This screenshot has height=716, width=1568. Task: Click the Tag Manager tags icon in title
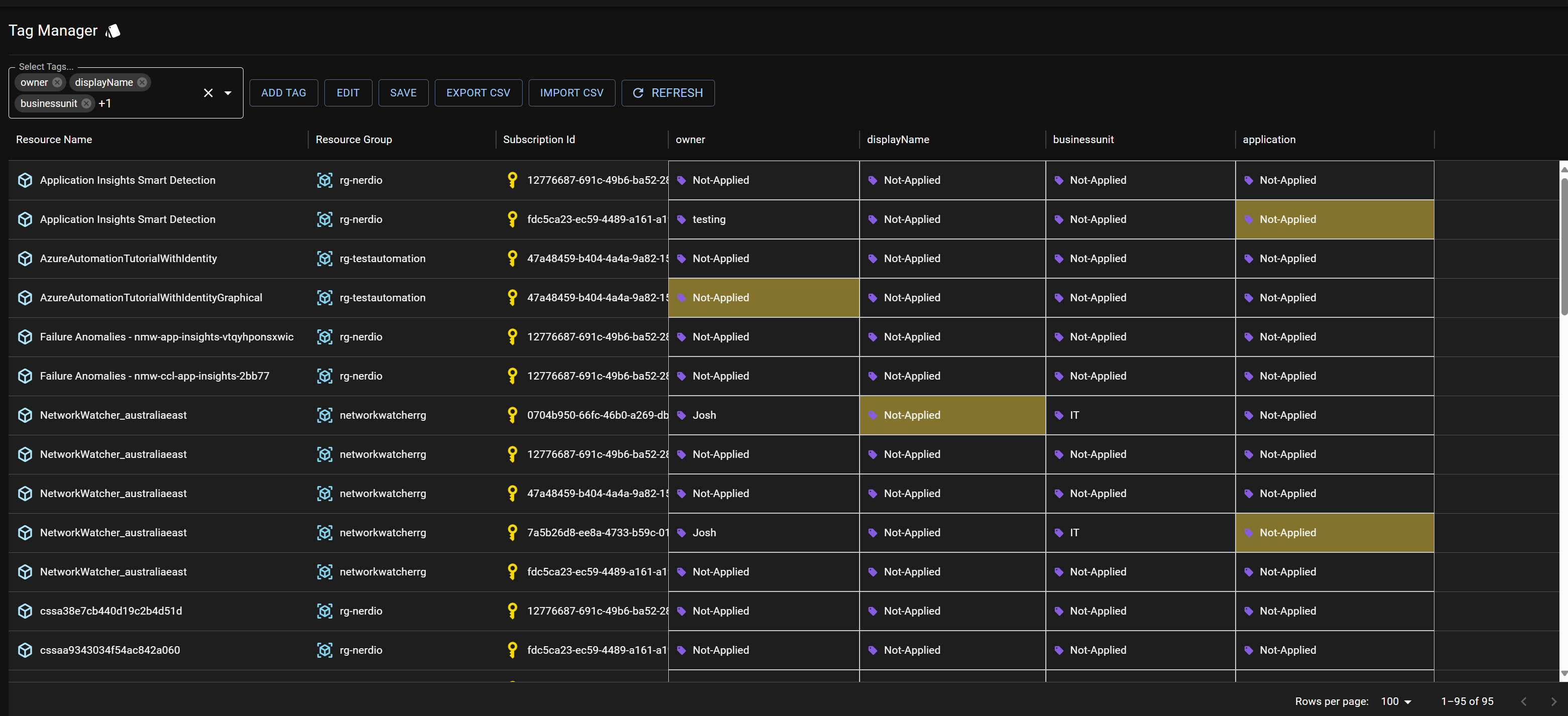112,31
